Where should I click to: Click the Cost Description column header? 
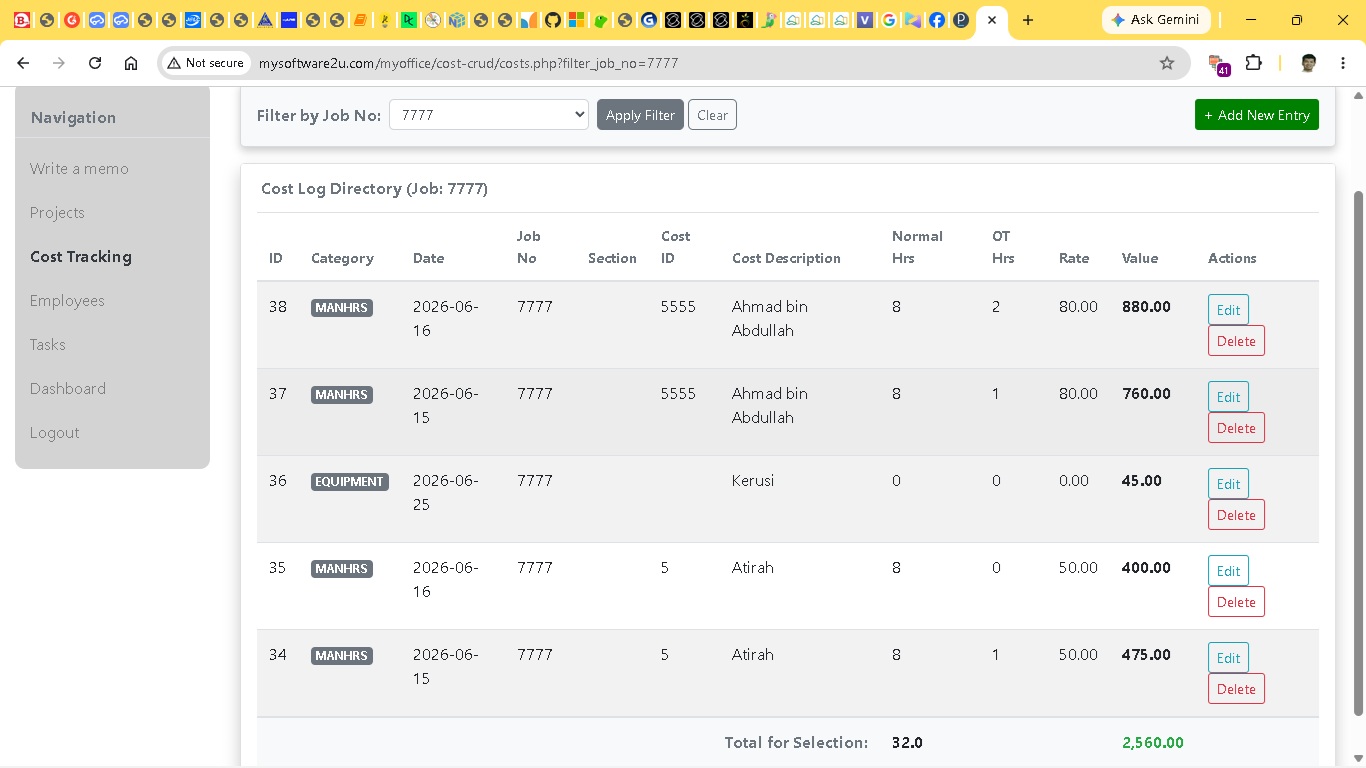click(x=786, y=258)
